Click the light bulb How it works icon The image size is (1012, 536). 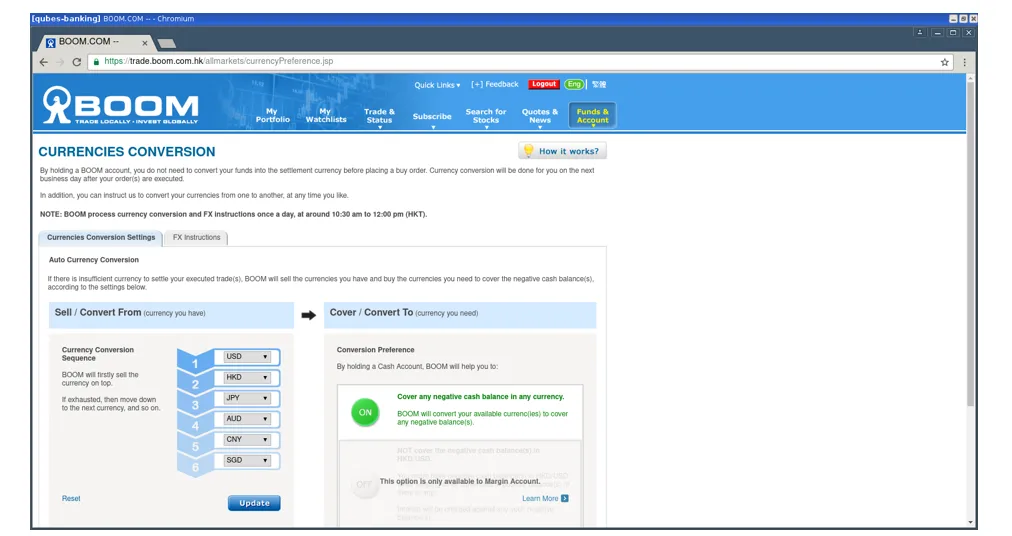529,150
